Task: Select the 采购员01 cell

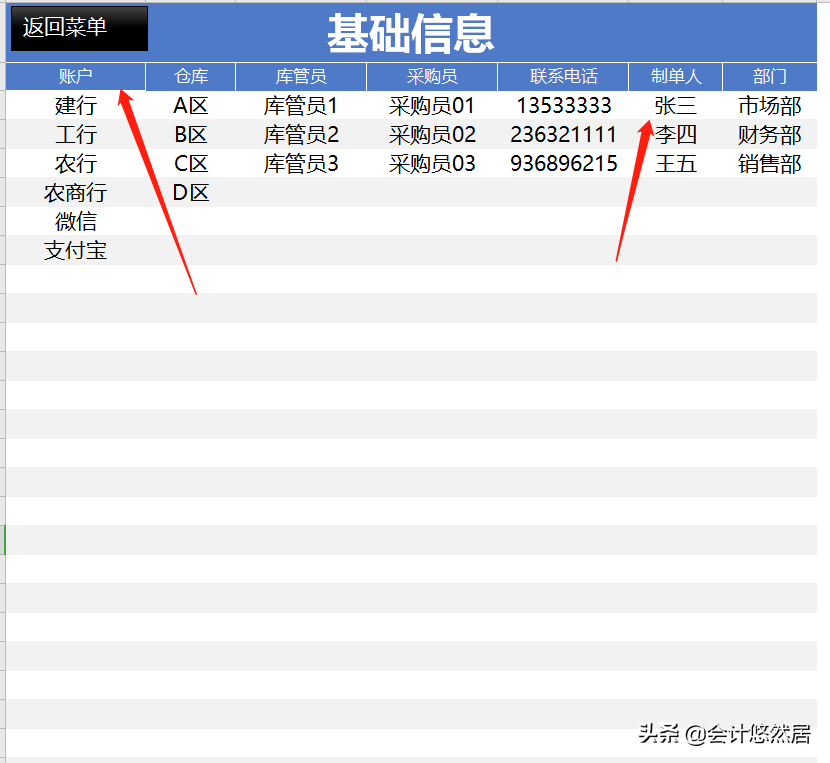Action: 432,105
